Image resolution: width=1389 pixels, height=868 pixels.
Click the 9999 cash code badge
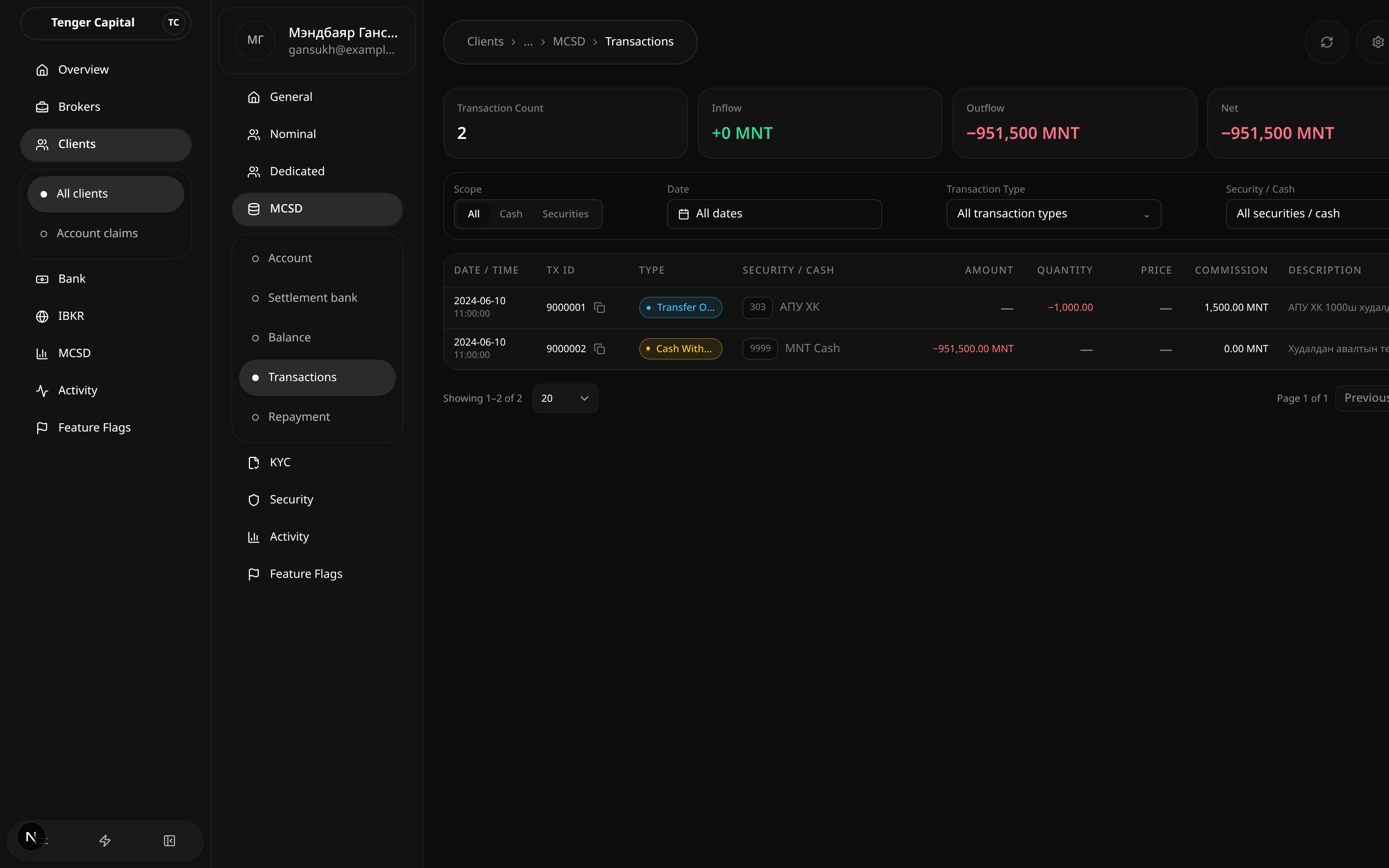click(760, 349)
